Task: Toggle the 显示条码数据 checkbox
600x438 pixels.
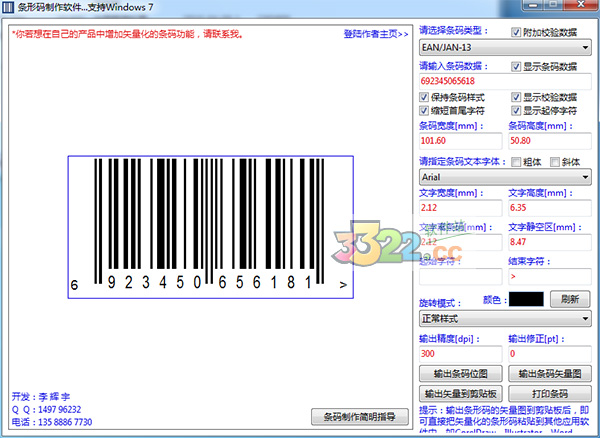Action: (516, 66)
